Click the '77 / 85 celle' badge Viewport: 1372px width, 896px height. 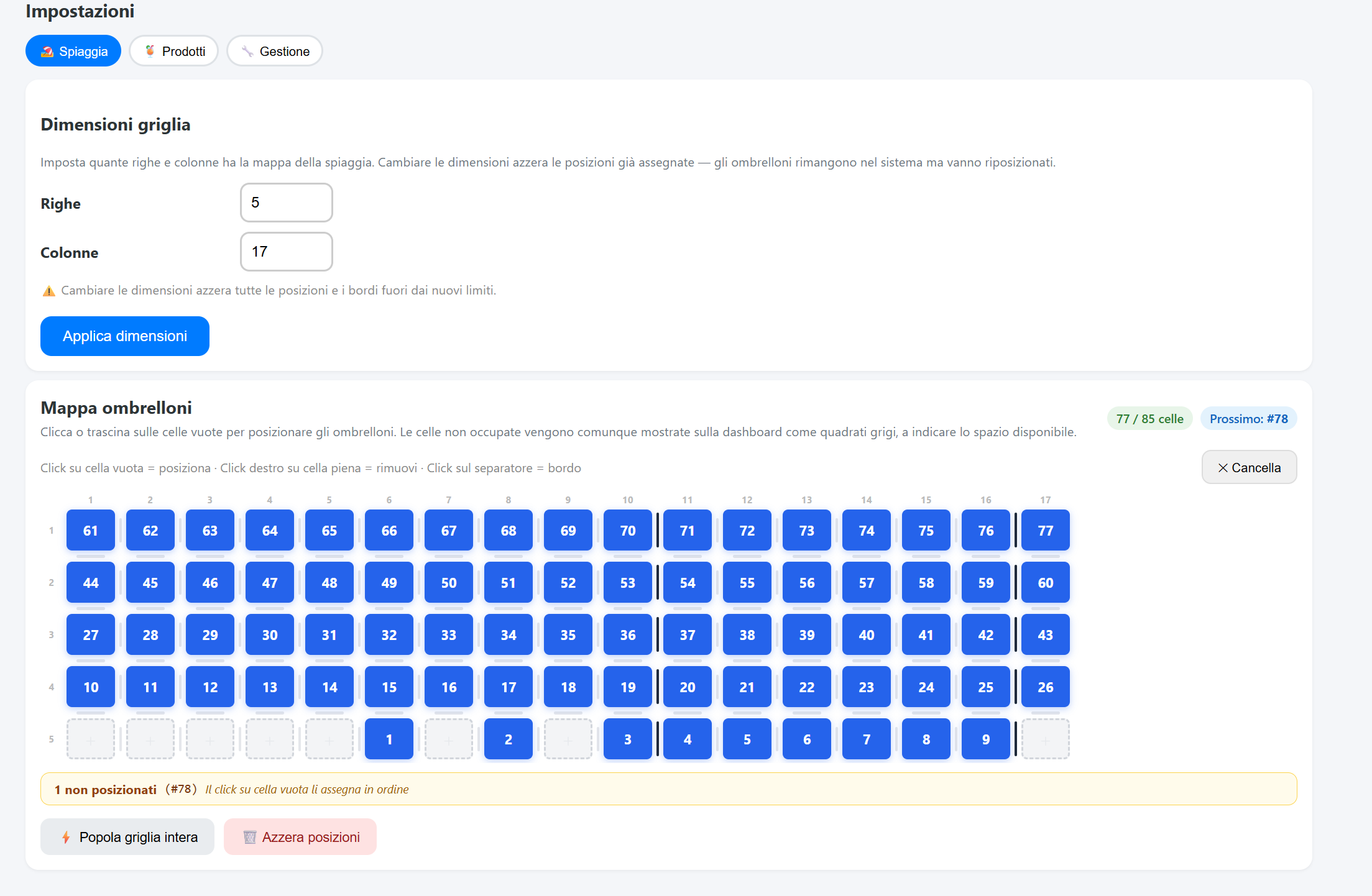[x=1150, y=419]
